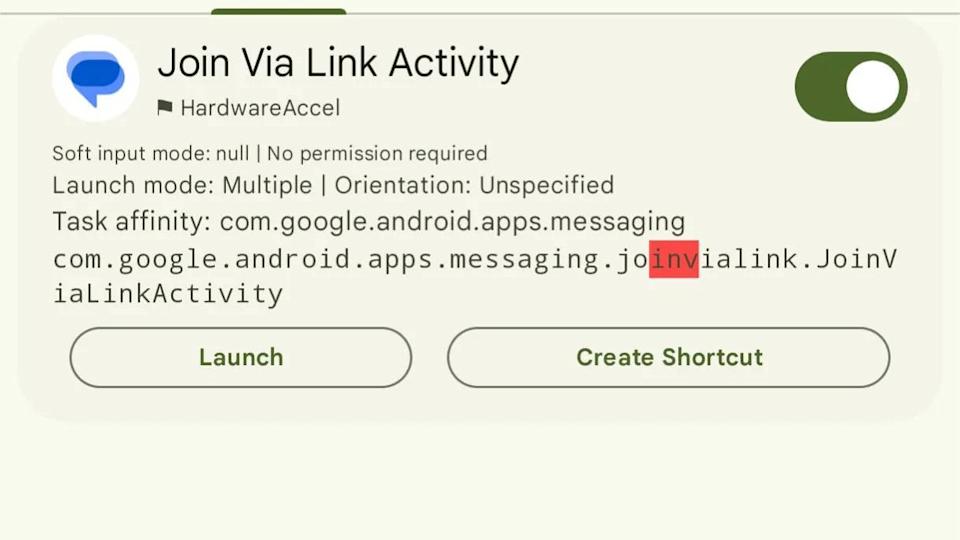Click the white knob of the toggle
960x540 pixels.
click(x=872, y=86)
